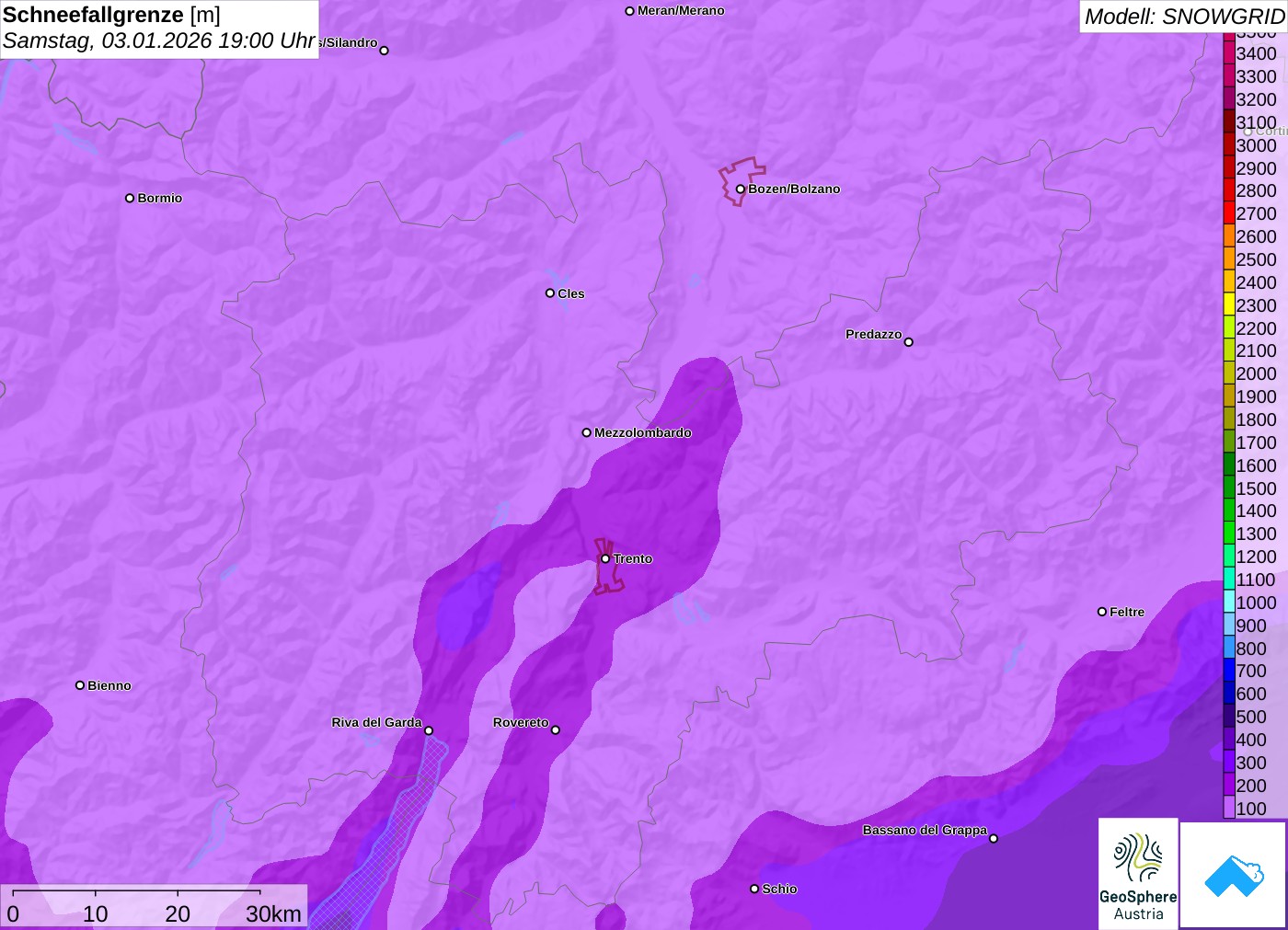Click the 'Riva del Garda' text label

[x=376, y=722]
